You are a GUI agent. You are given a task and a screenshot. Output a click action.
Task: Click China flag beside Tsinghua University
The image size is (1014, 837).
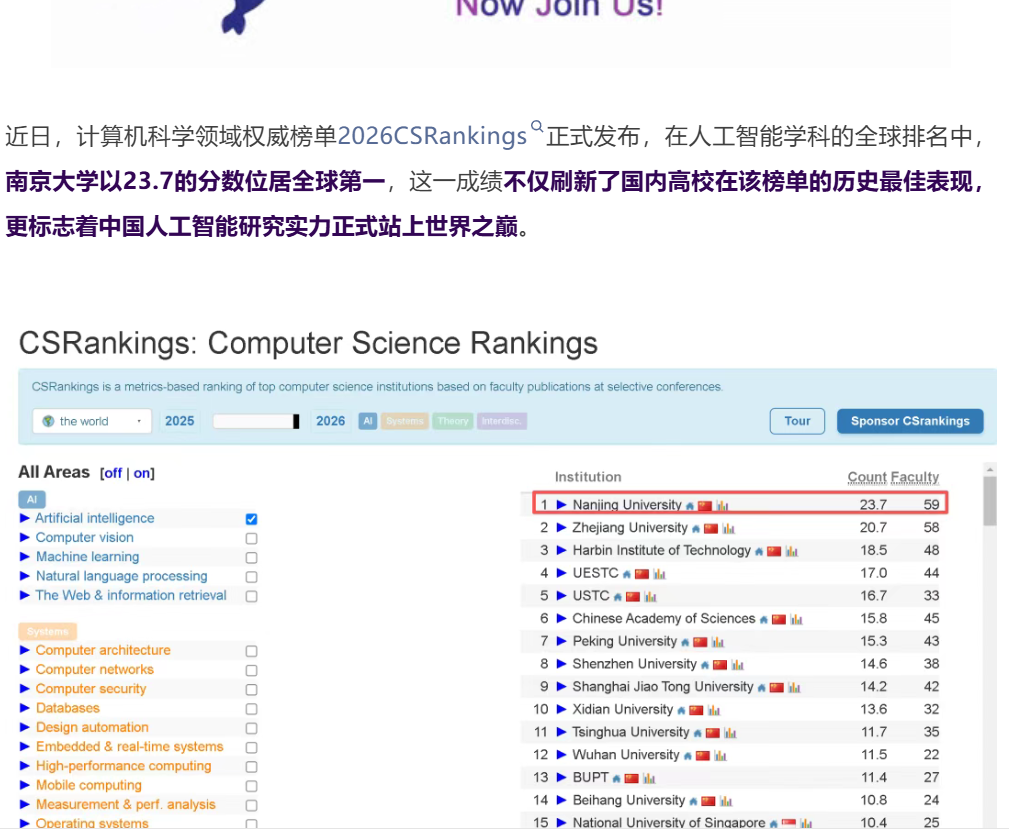tap(713, 733)
